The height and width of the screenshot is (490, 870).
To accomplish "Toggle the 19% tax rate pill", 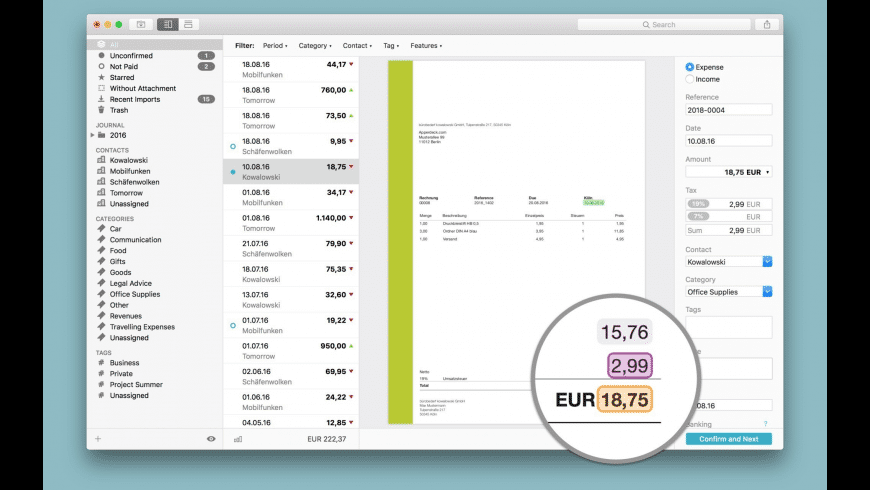I will [698, 204].
